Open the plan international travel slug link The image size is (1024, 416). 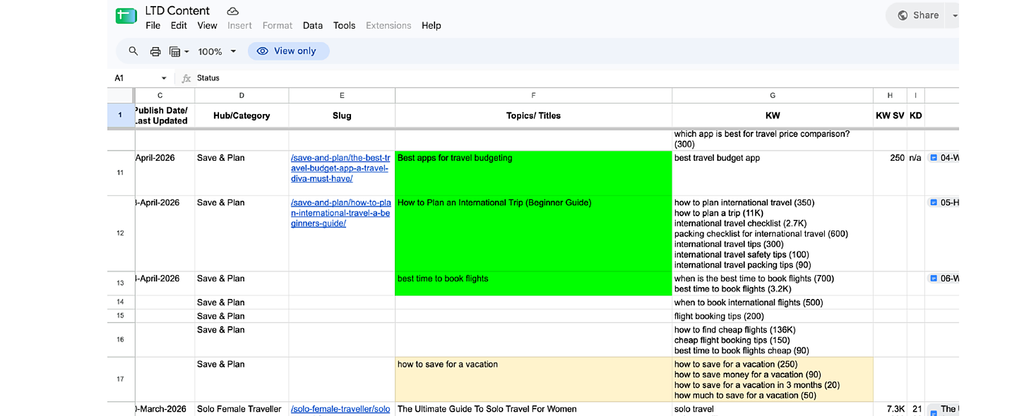(340, 213)
